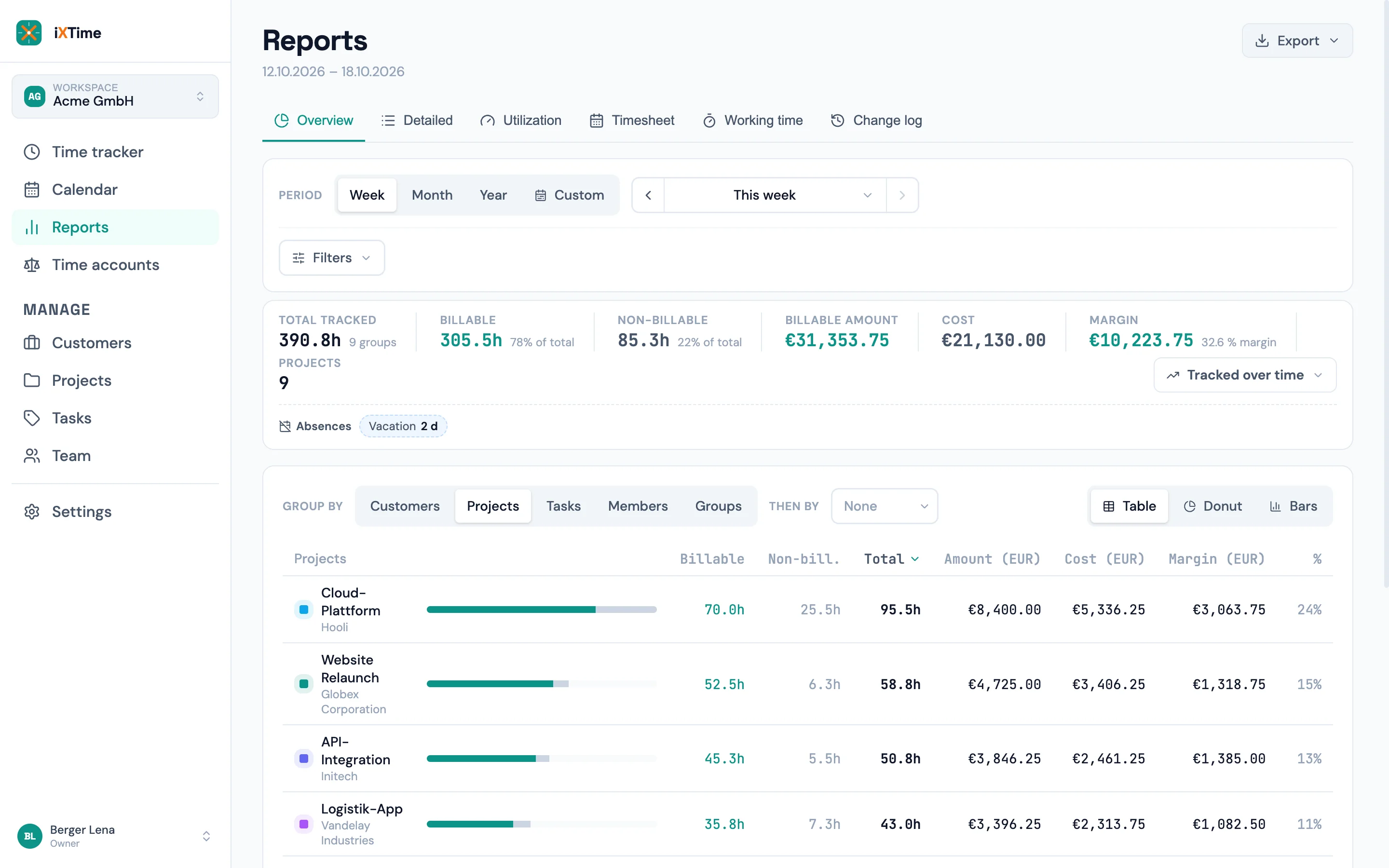Click the Time accounts scale icon
Image resolution: width=1389 pixels, height=868 pixels.
coord(31,265)
